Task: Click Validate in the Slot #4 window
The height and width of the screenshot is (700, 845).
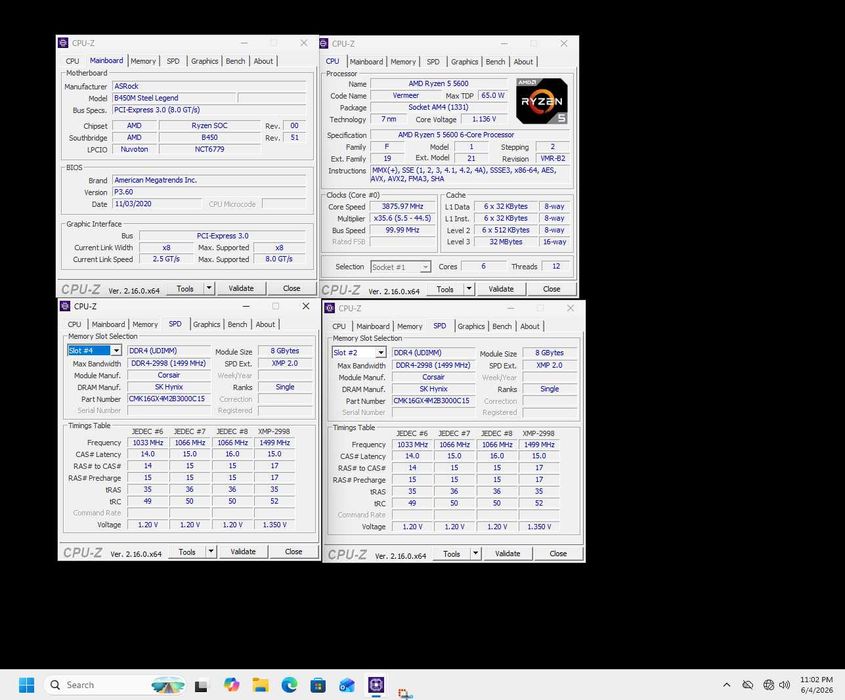Action: point(243,551)
